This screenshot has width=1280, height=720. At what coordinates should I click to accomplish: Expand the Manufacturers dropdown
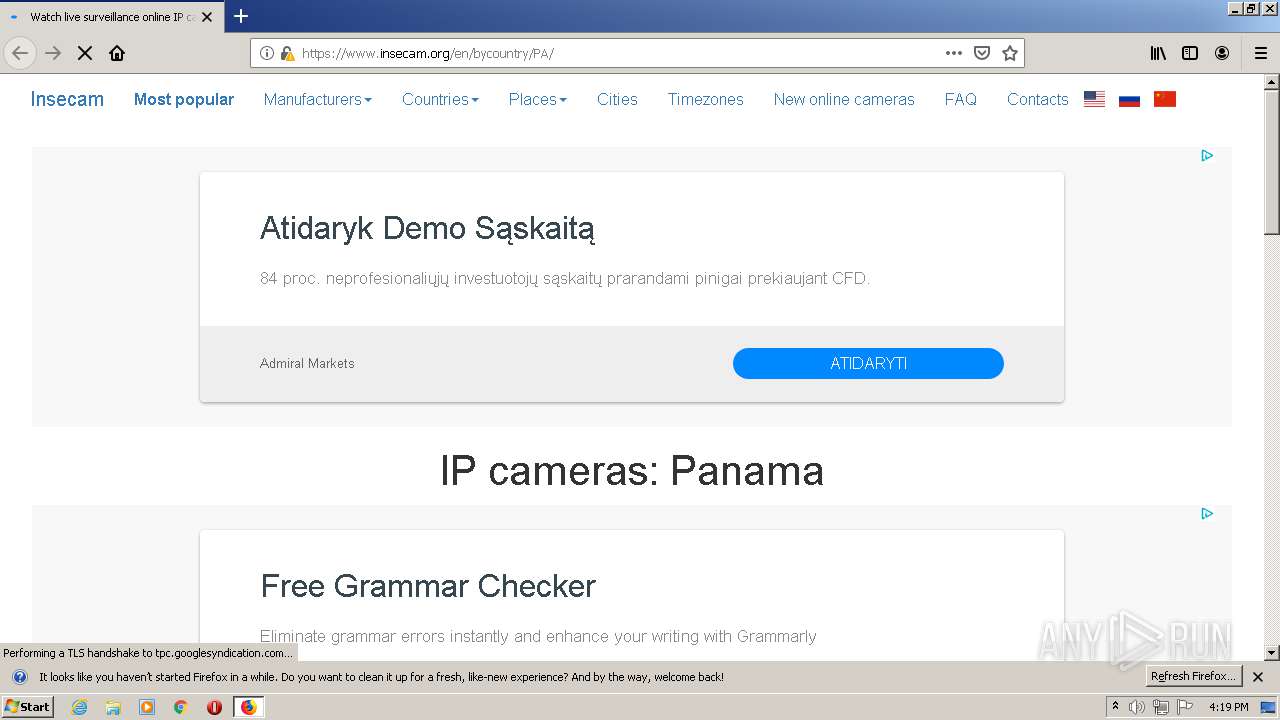click(317, 99)
